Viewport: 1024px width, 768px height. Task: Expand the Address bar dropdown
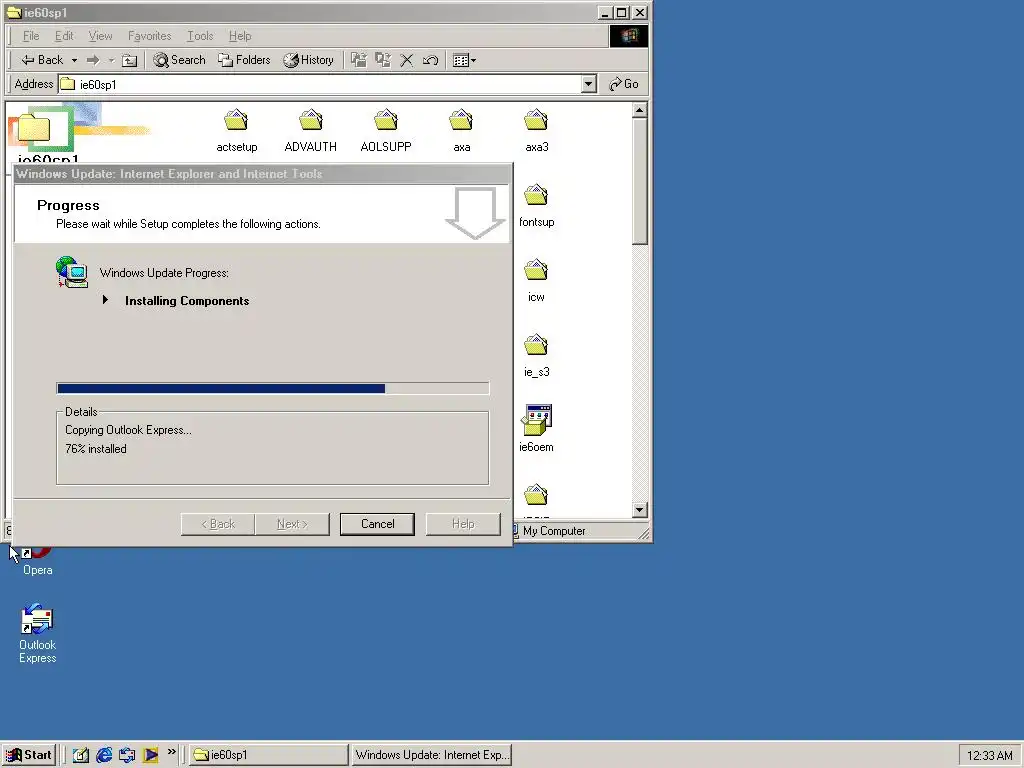588,84
